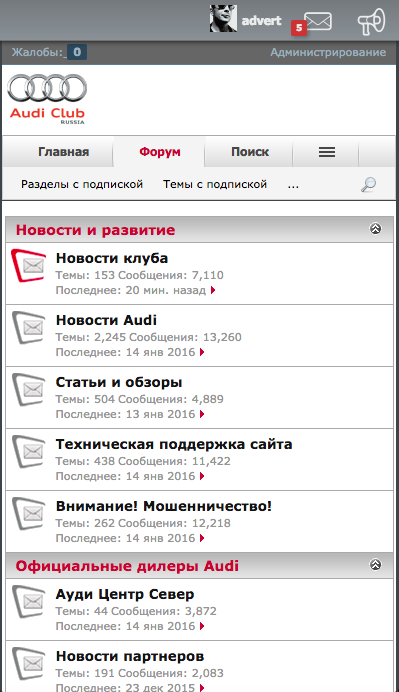Go to last post in Техническая поддержка сайта

click(202, 476)
